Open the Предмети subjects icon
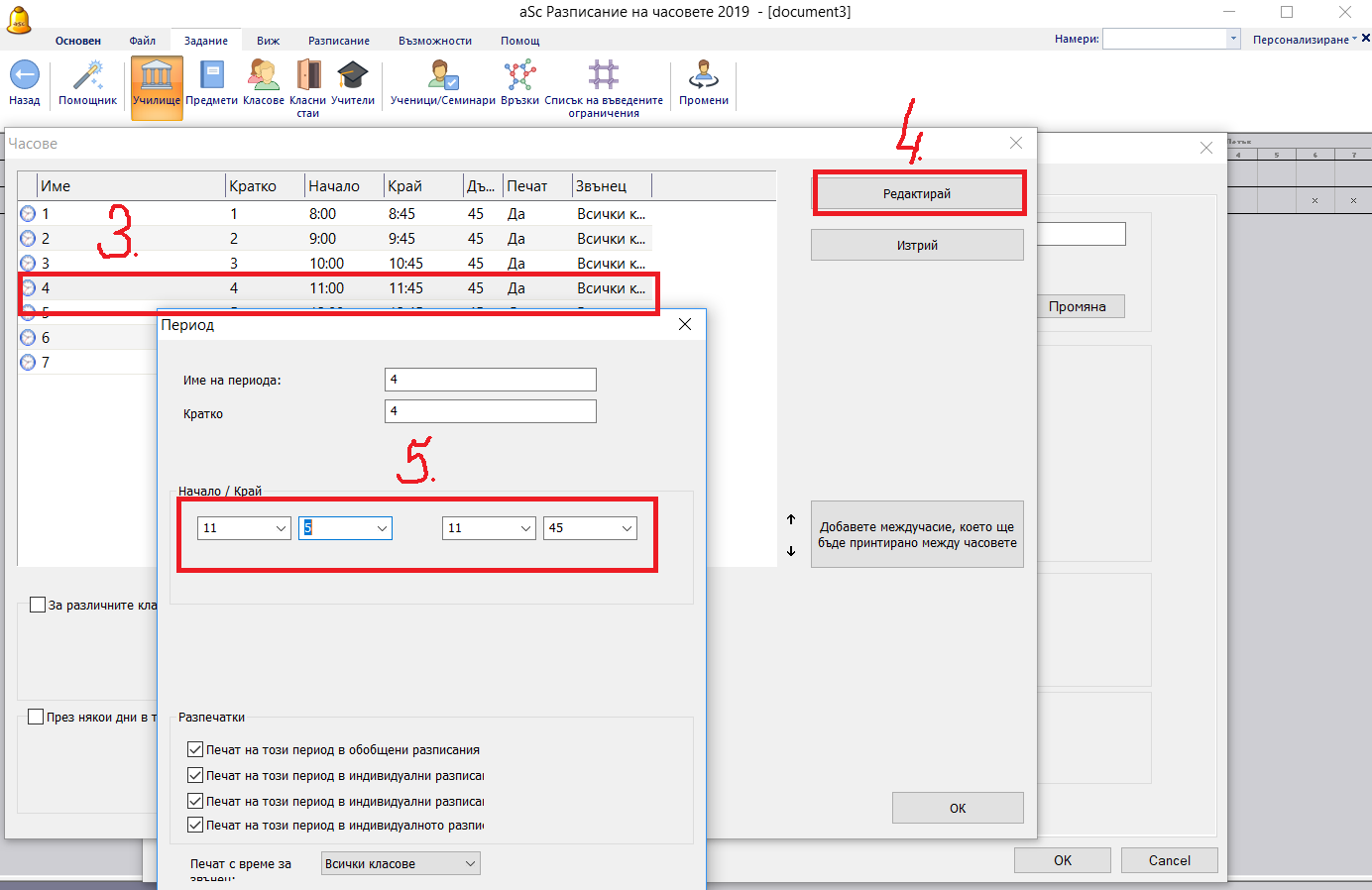 pos(211,76)
